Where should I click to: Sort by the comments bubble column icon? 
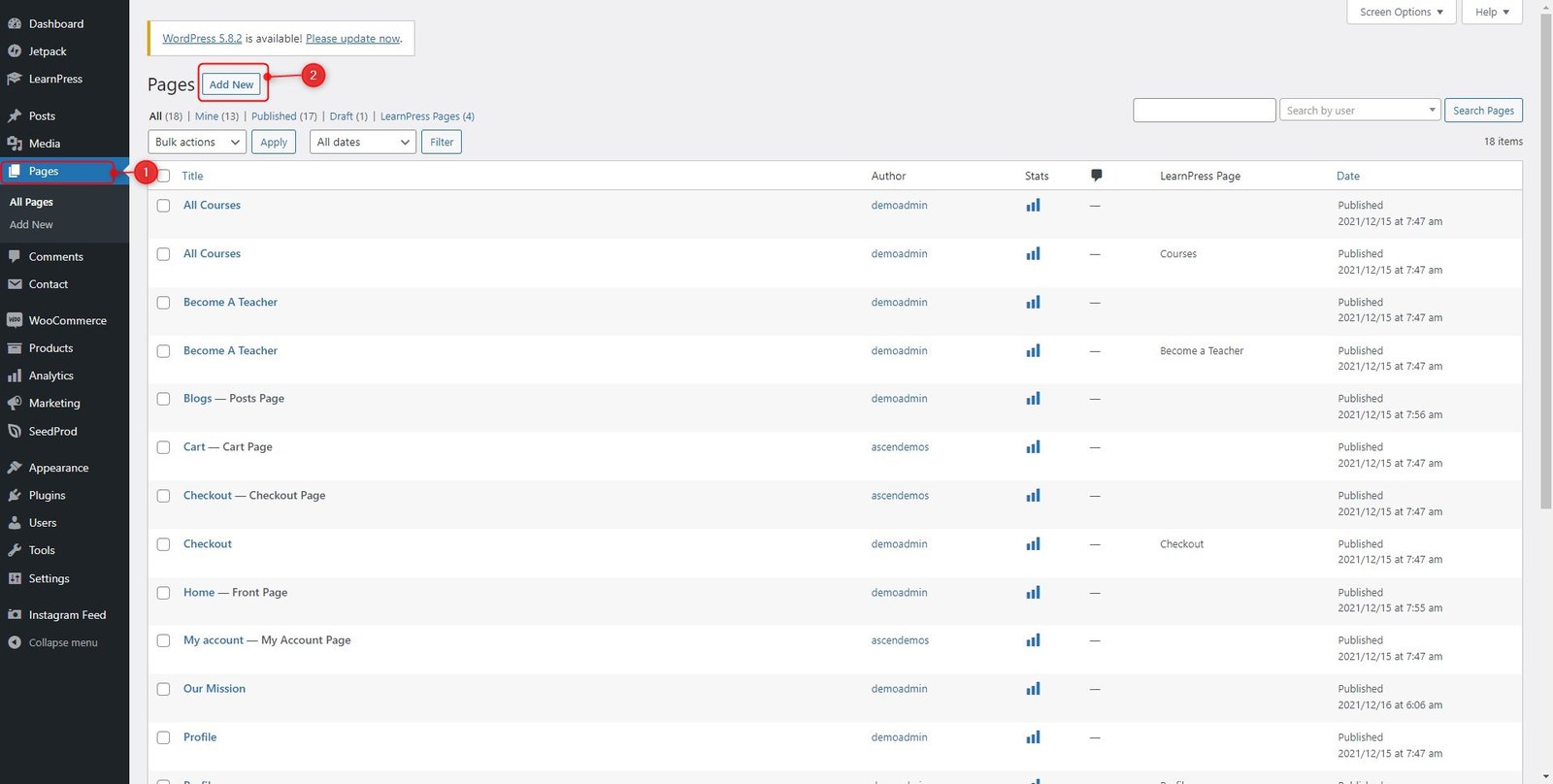[1096, 176]
